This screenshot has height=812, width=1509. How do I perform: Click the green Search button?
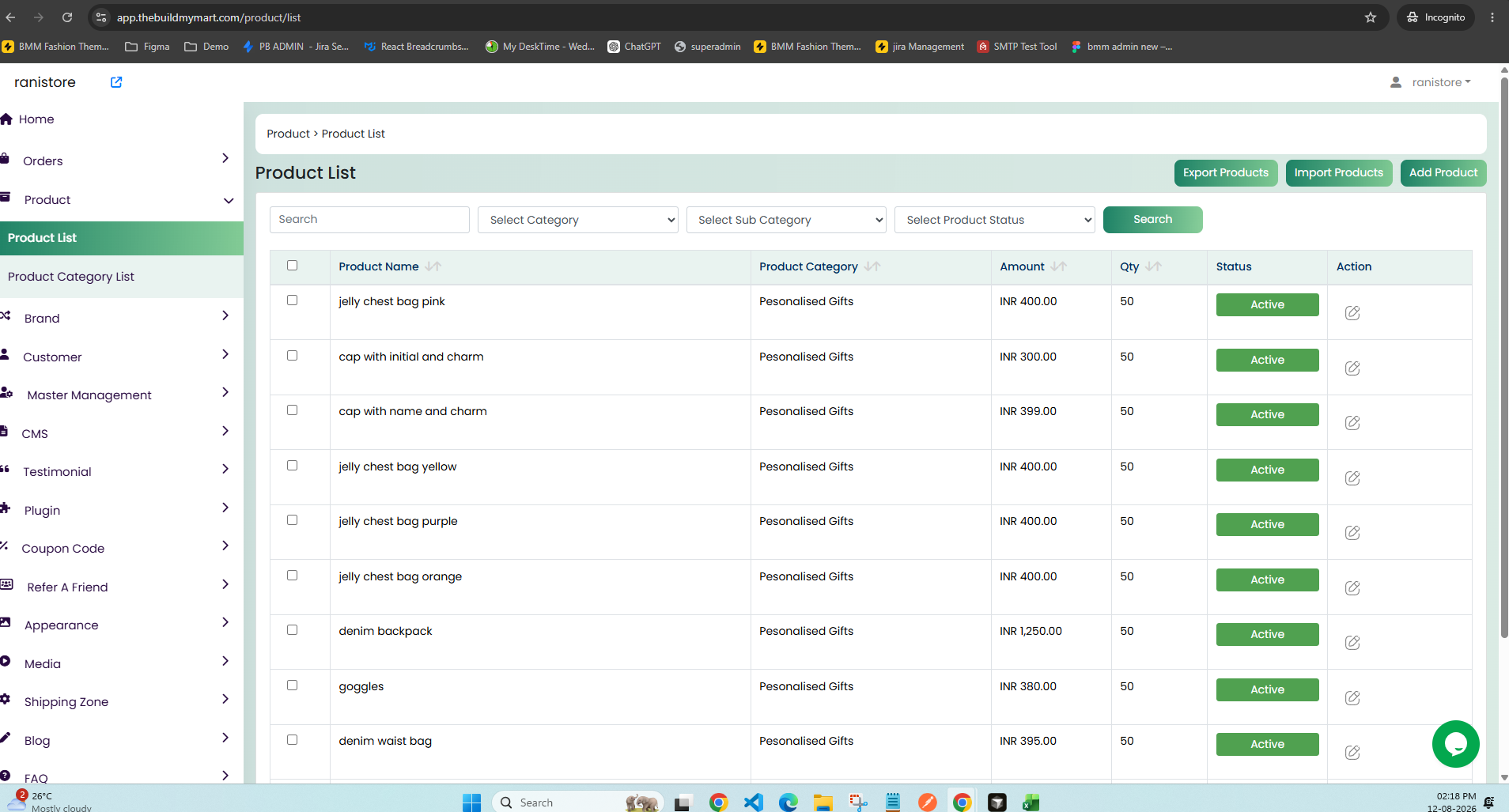[x=1153, y=220]
